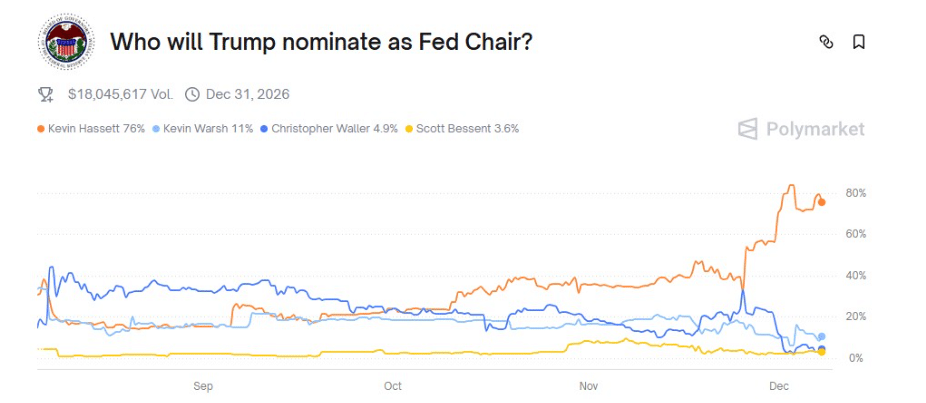Click the Nov label on time axis
The height and width of the screenshot is (403, 926).
point(588,385)
